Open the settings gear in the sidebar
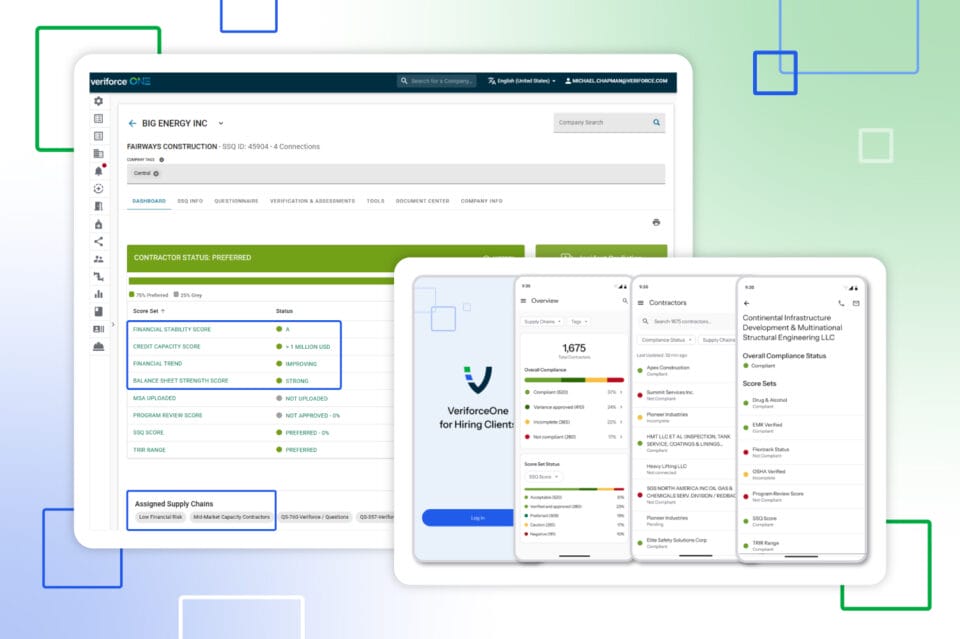The height and width of the screenshot is (639, 960). pos(99,101)
